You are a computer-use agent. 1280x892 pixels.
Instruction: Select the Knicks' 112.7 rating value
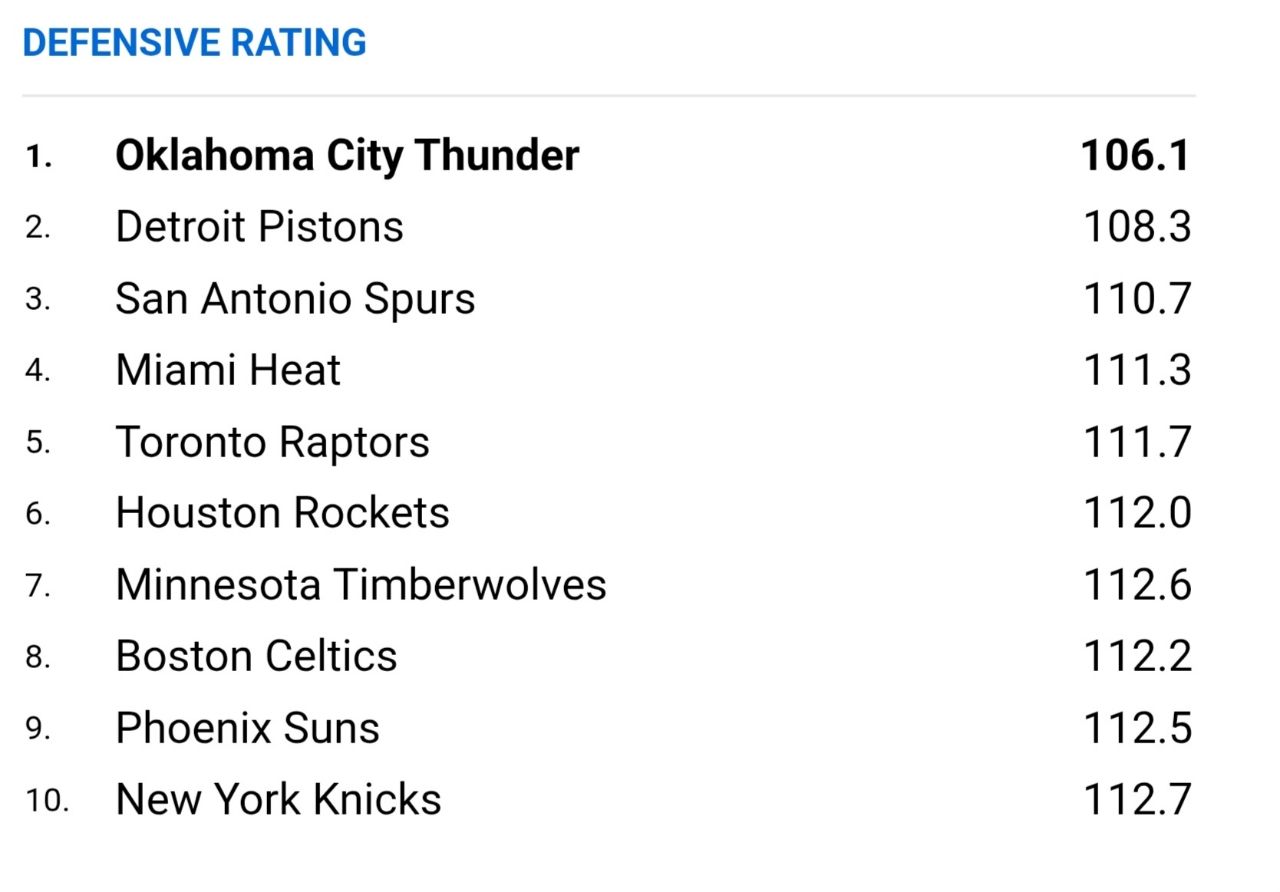1137,800
